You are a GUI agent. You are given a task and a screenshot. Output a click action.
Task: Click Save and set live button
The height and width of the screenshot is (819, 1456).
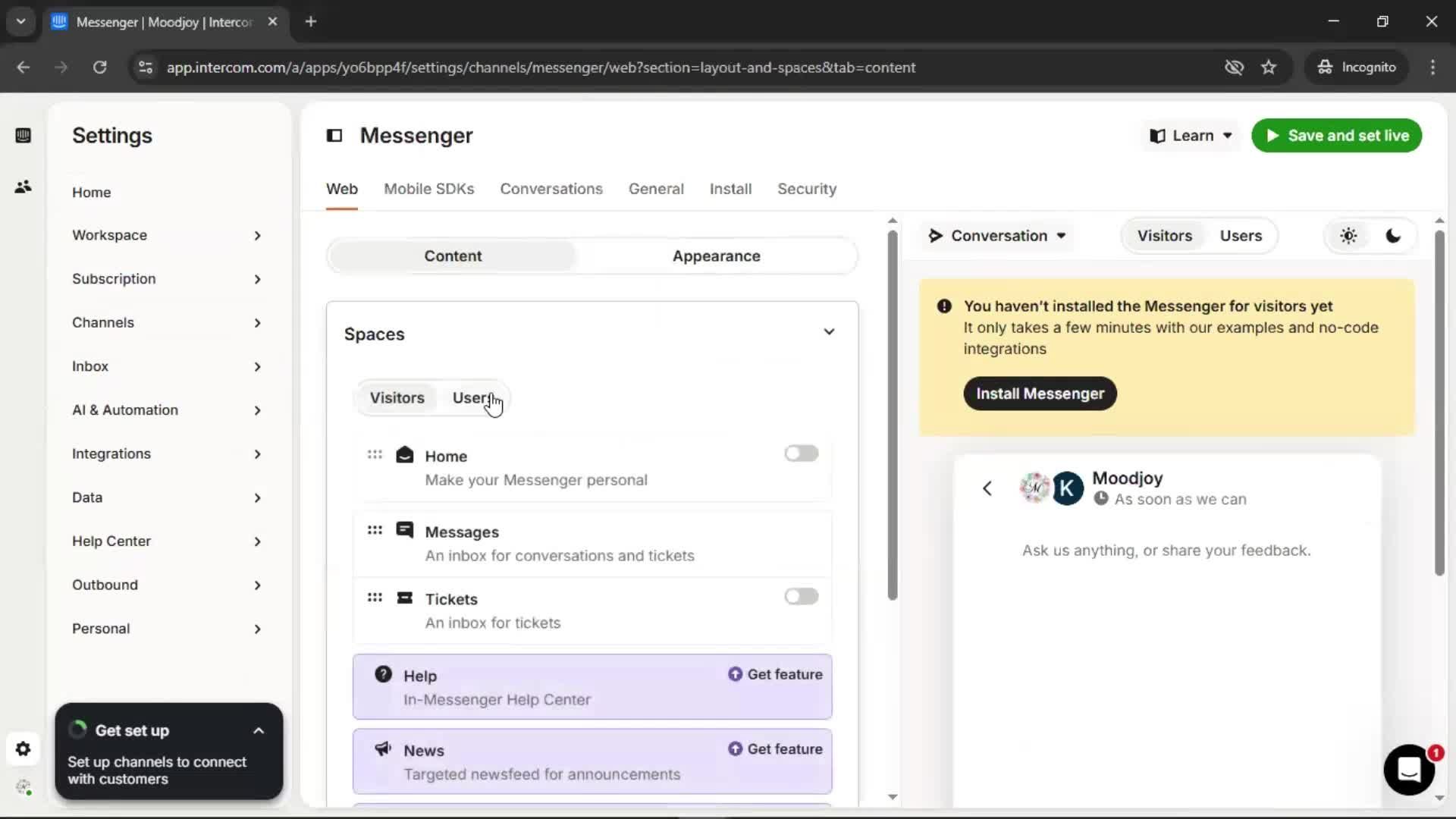click(x=1336, y=136)
